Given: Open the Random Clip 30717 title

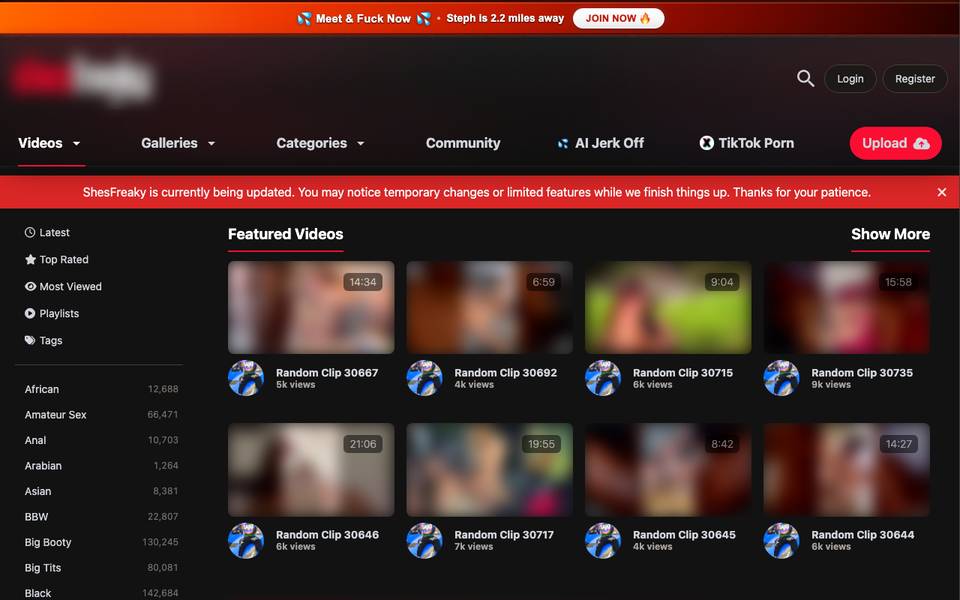Looking at the screenshot, I should tap(504, 534).
